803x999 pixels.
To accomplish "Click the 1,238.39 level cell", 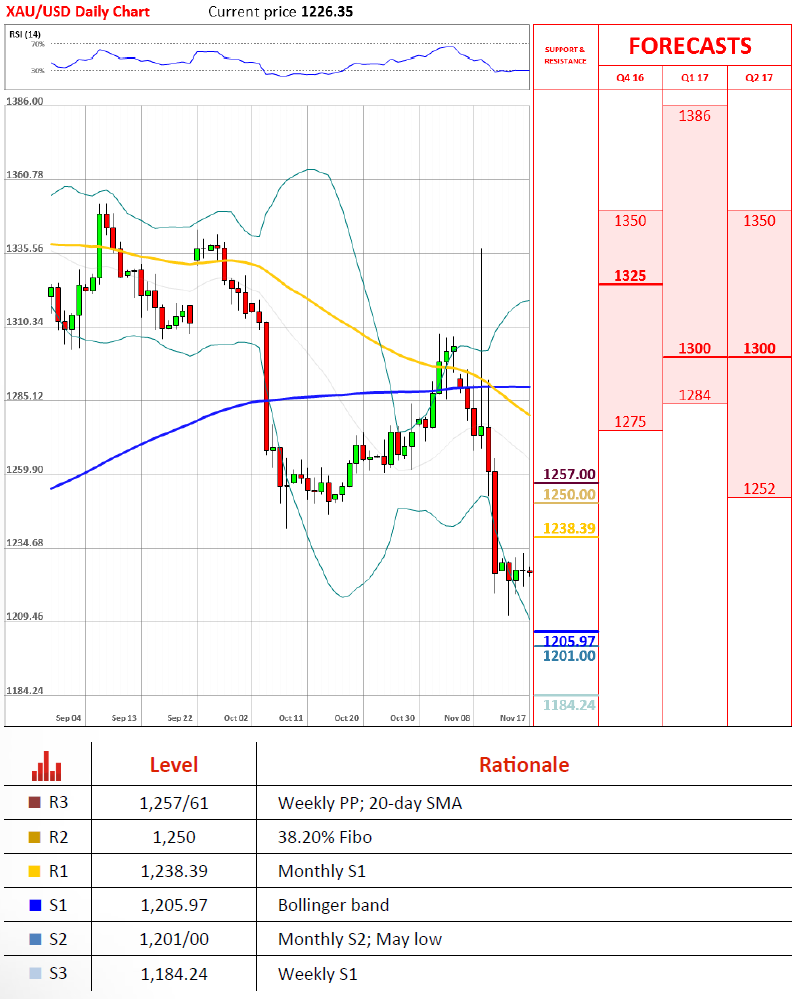I will [x=174, y=871].
